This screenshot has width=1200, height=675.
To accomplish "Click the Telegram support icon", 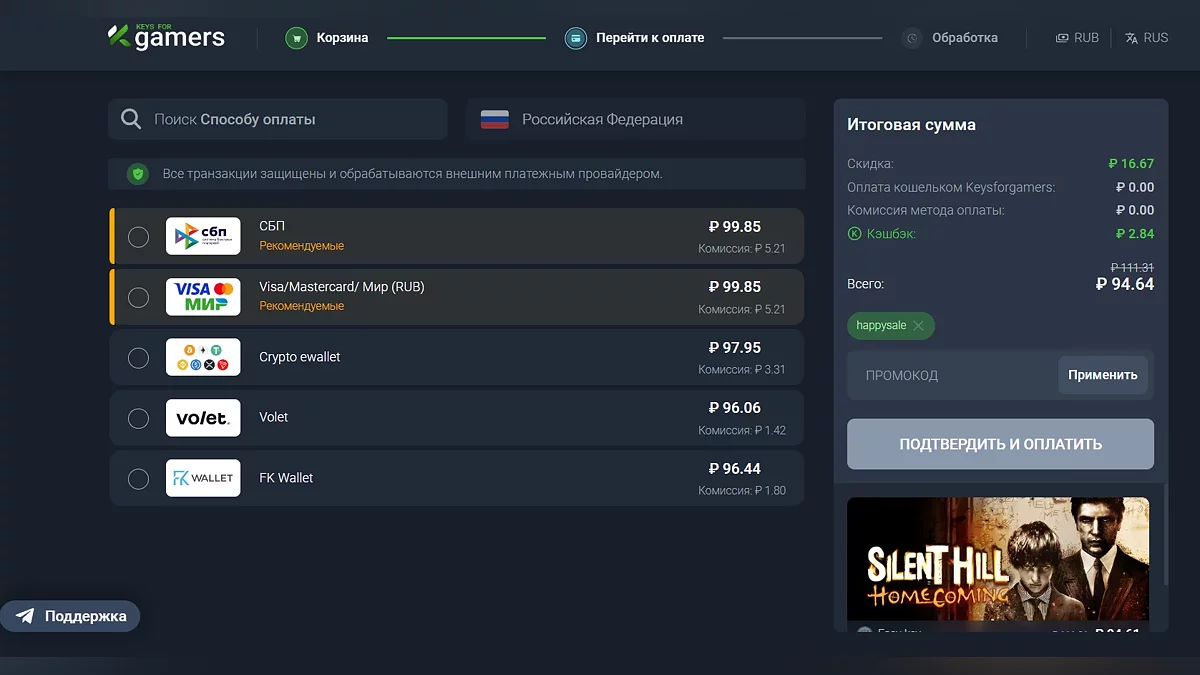I will click(x=25, y=616).
